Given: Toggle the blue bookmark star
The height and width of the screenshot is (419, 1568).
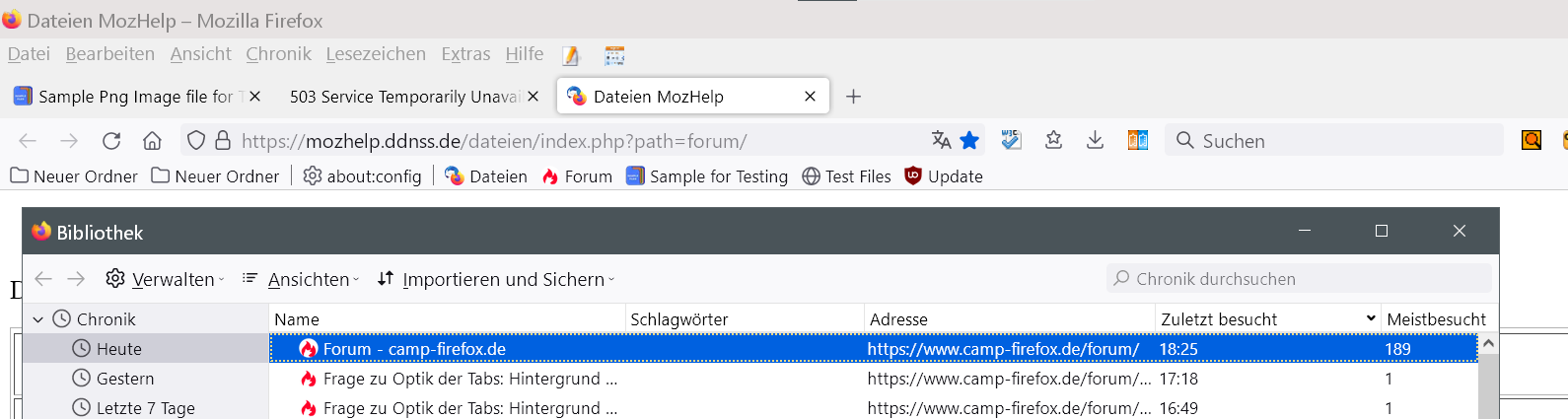Looking at the screenshot, I should 969,140.
